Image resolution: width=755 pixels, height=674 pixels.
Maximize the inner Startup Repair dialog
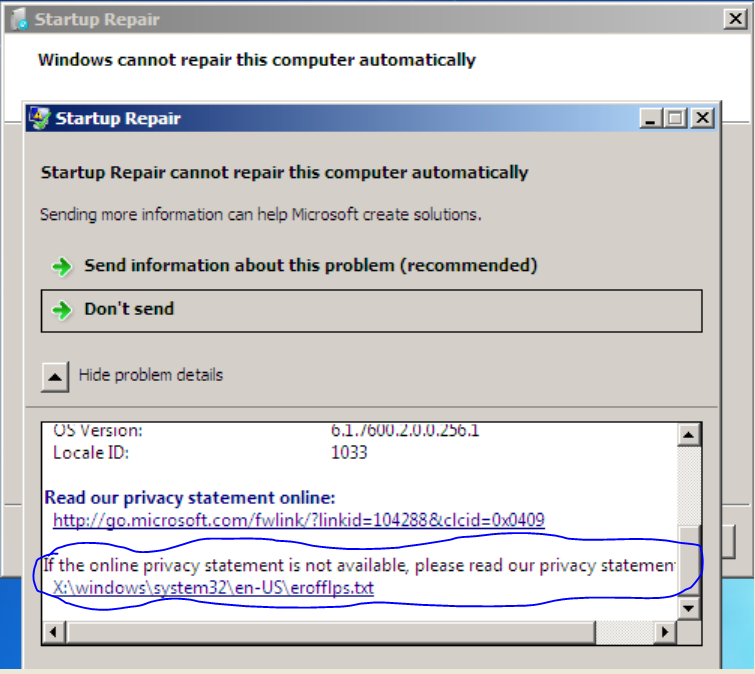pos(675,118)
